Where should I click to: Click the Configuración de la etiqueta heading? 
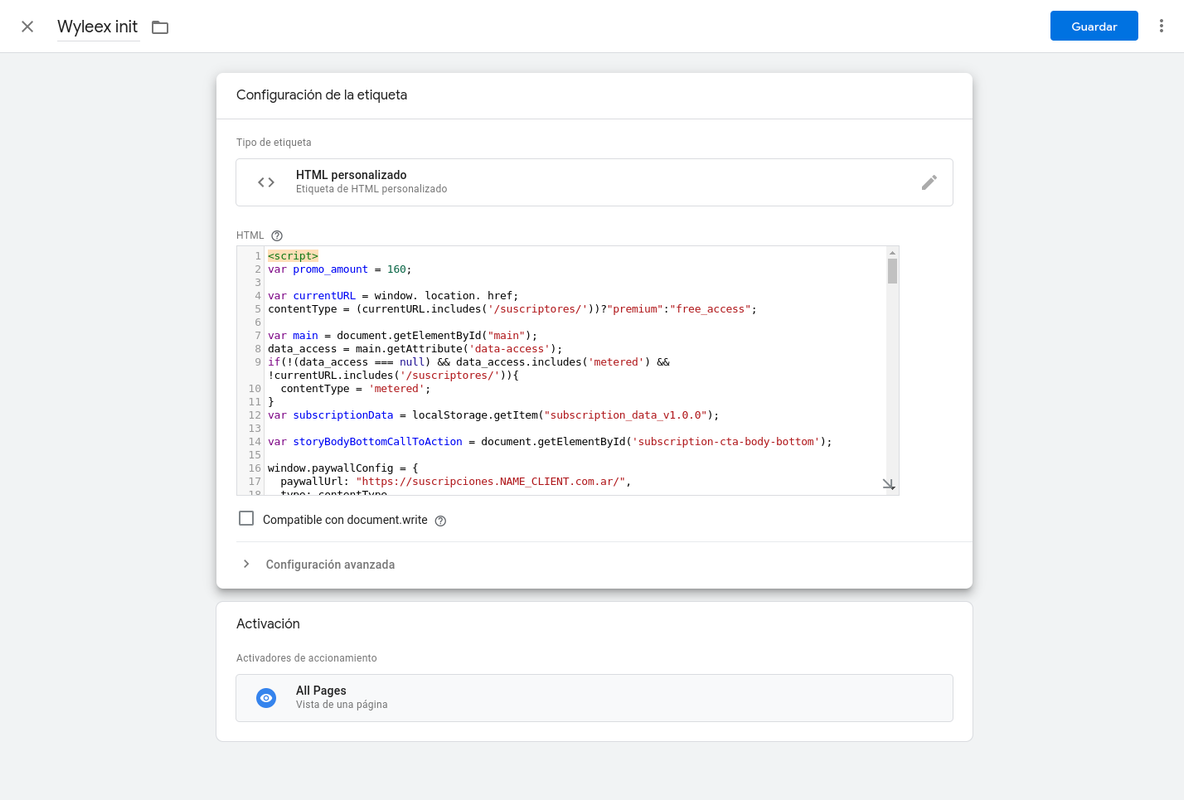tap(322, 95)
